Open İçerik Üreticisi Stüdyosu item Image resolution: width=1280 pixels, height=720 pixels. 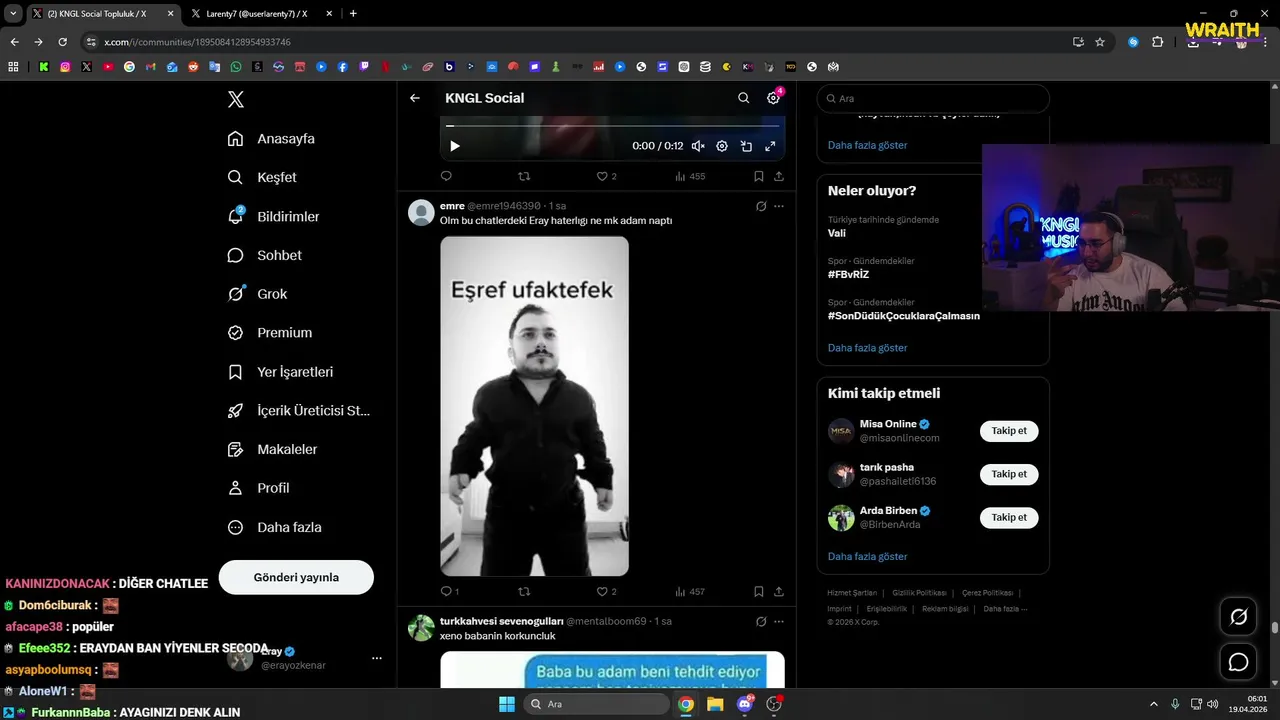click(x=298, y=411)
